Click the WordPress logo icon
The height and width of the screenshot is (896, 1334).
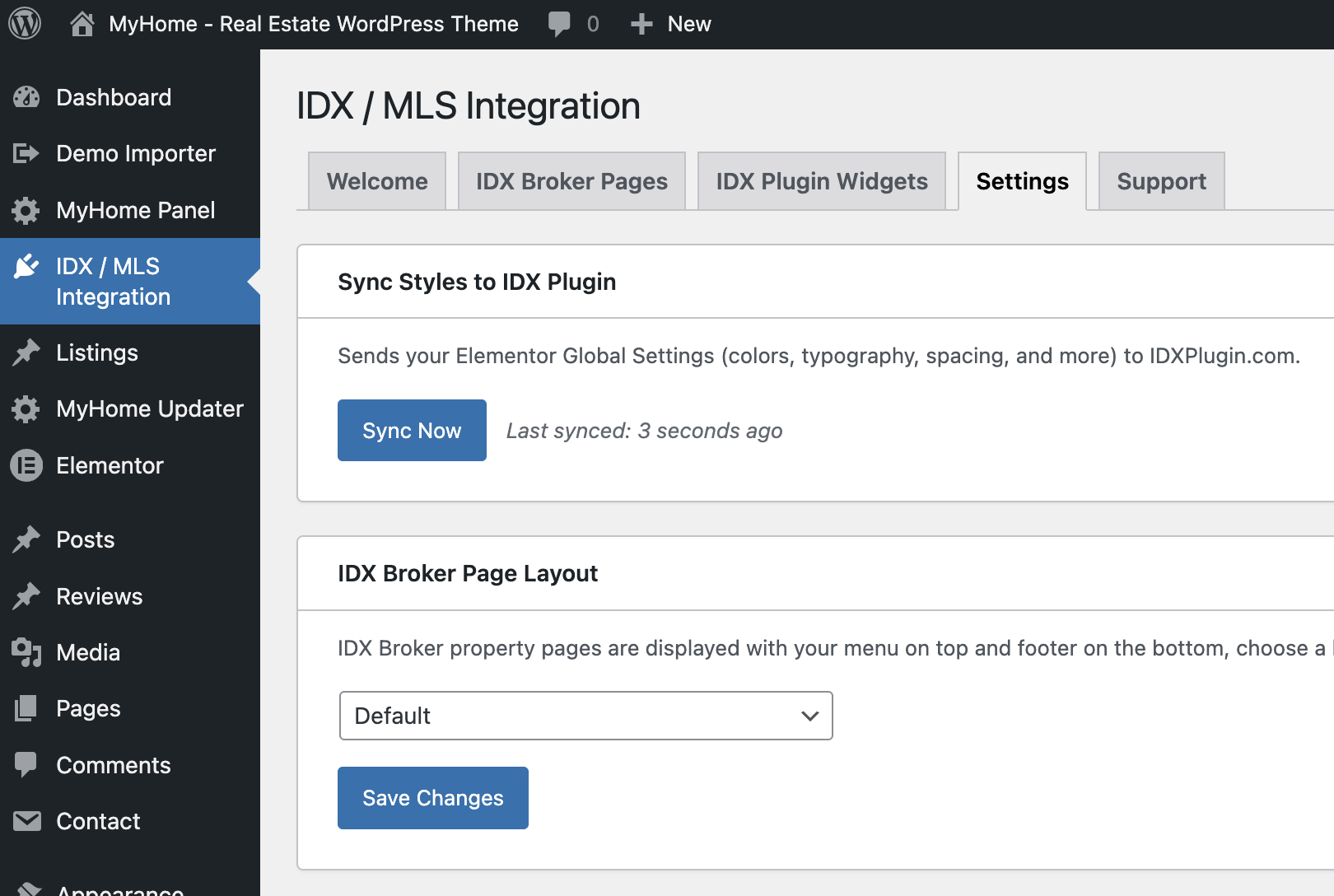[25, 24]
